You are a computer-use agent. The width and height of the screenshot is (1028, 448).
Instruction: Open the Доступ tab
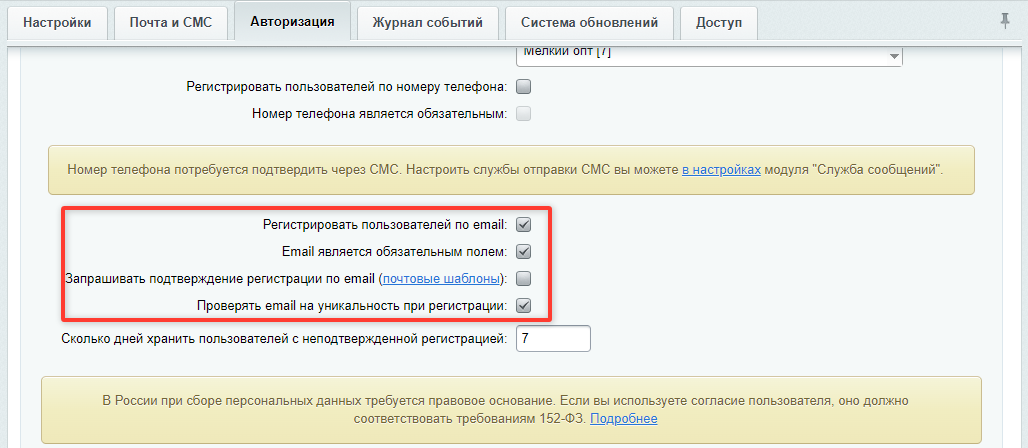[x=719, y=23]
